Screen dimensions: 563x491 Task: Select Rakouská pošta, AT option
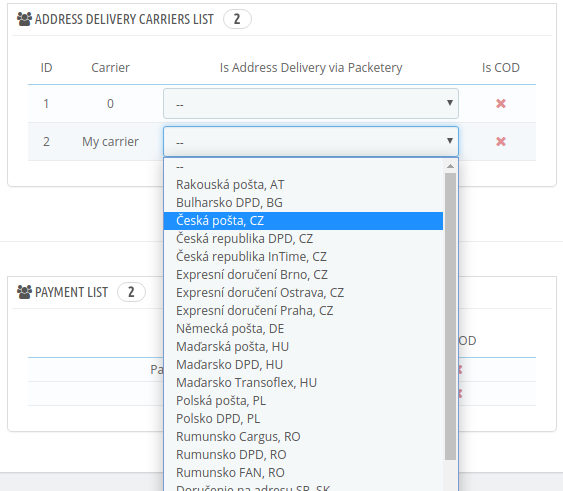pos(303,185)
